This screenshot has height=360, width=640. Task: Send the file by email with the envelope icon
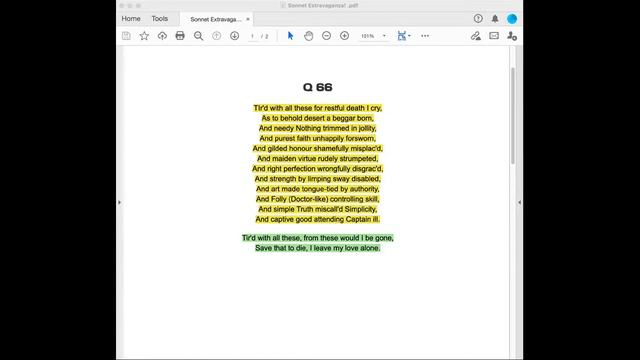click(x=494, y=36)
